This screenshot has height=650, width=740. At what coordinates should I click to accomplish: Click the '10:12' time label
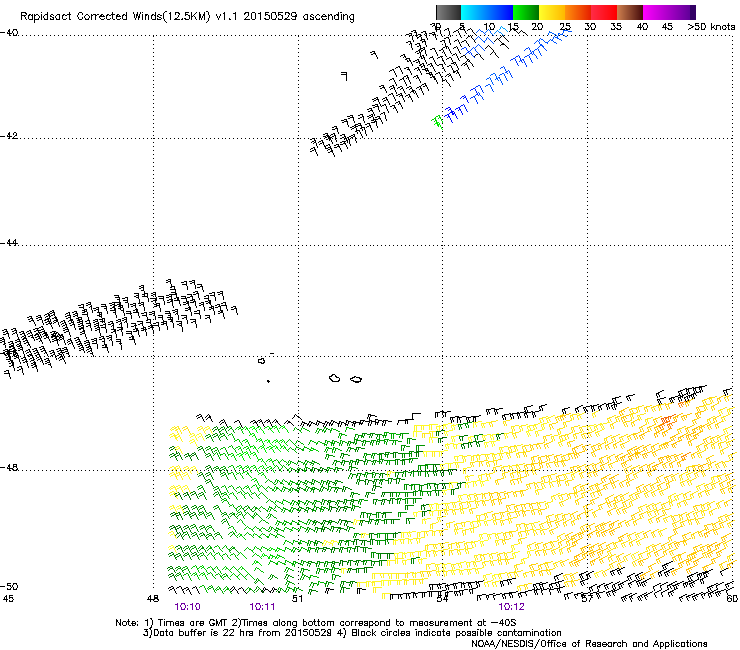[x=512, y=607]
